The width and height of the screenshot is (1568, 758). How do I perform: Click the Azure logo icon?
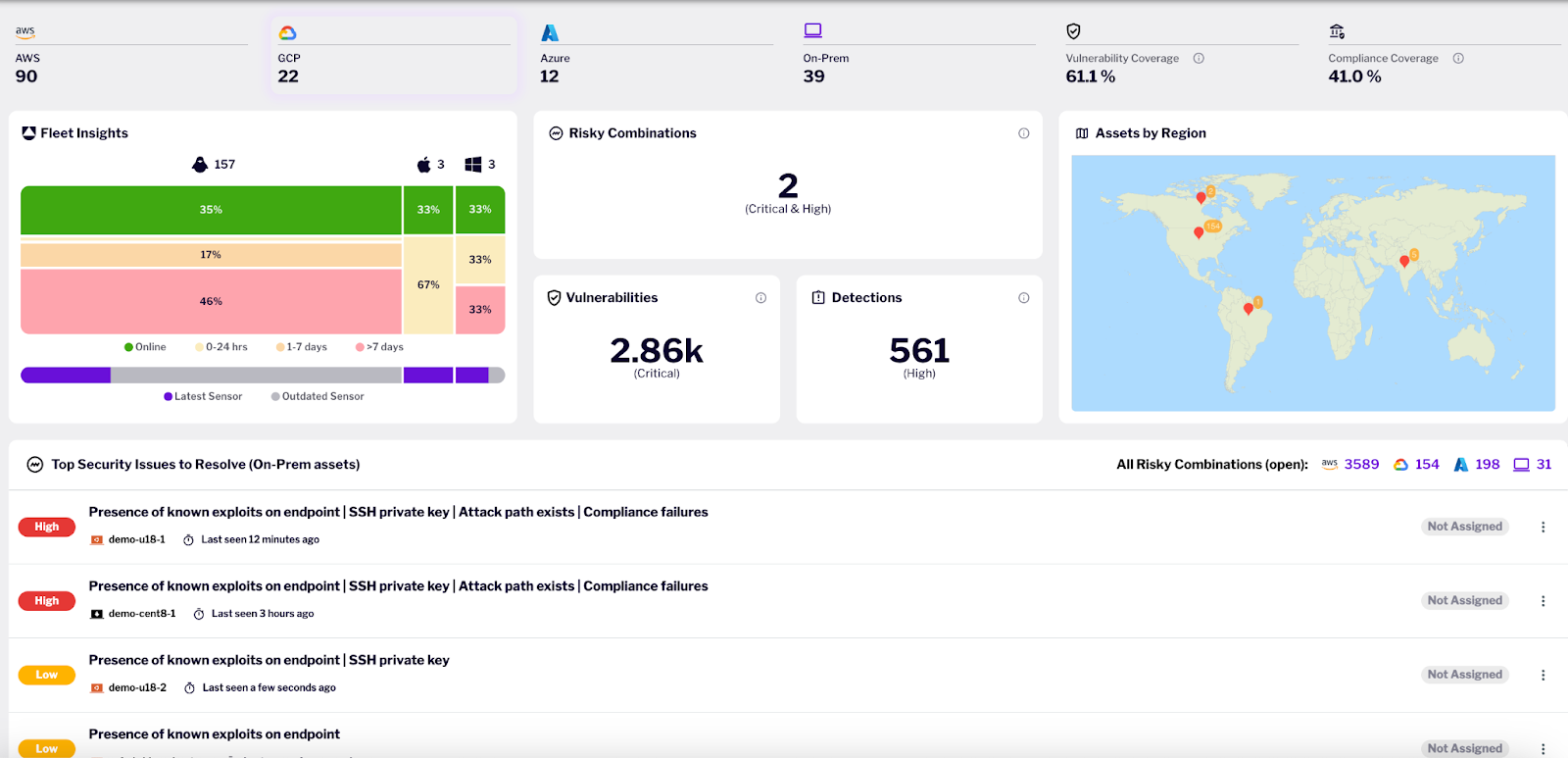tap(550, 32)
